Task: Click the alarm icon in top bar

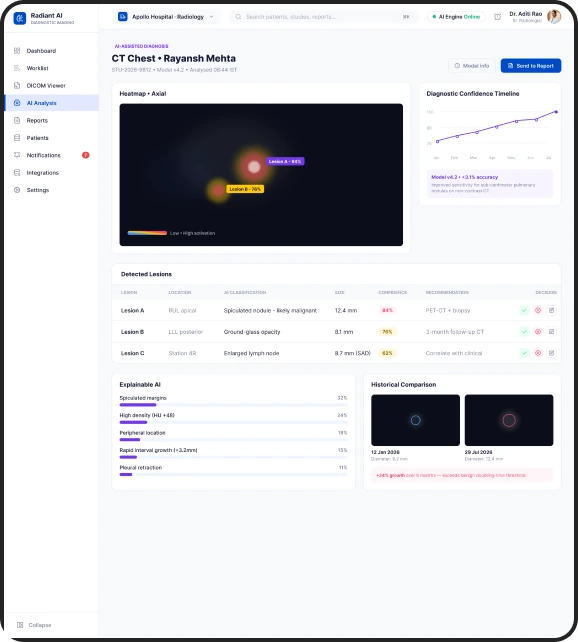Action: pos(497,17)
